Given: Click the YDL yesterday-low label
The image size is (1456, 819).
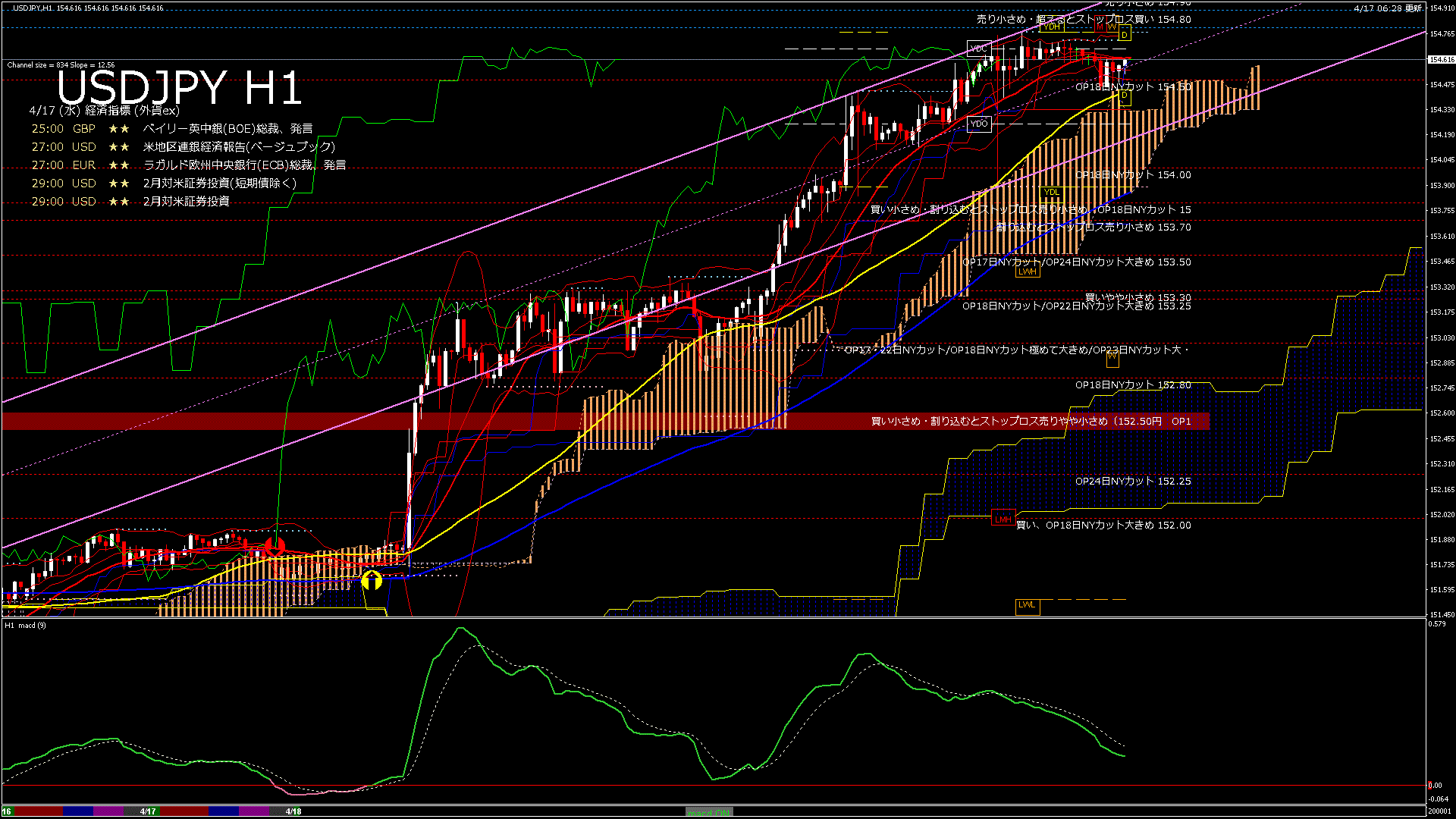Looking at the screenshot, I should 1051,192.
